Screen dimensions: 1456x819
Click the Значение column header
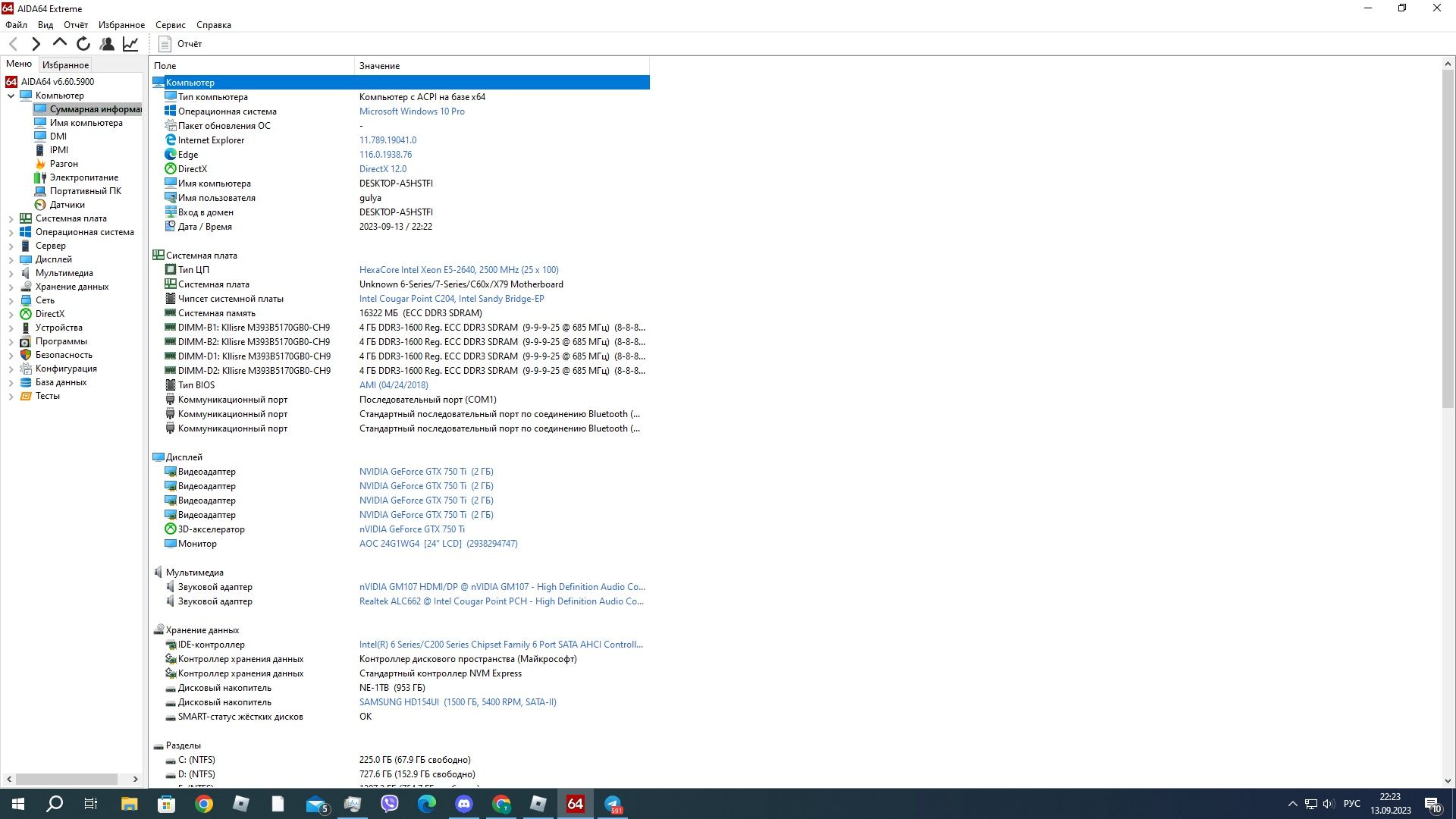click(501, 66)
